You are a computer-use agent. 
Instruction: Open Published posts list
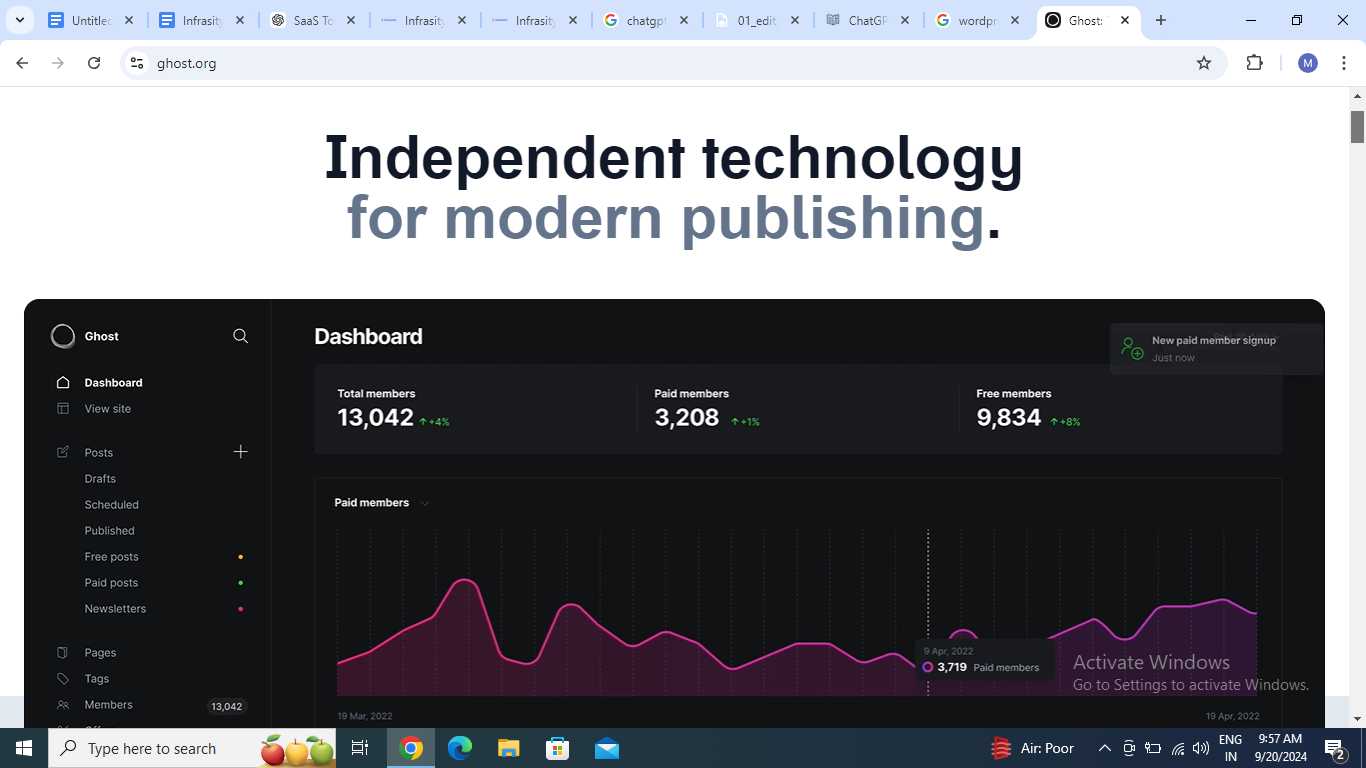pyautogui.click(x=110, y=530)
